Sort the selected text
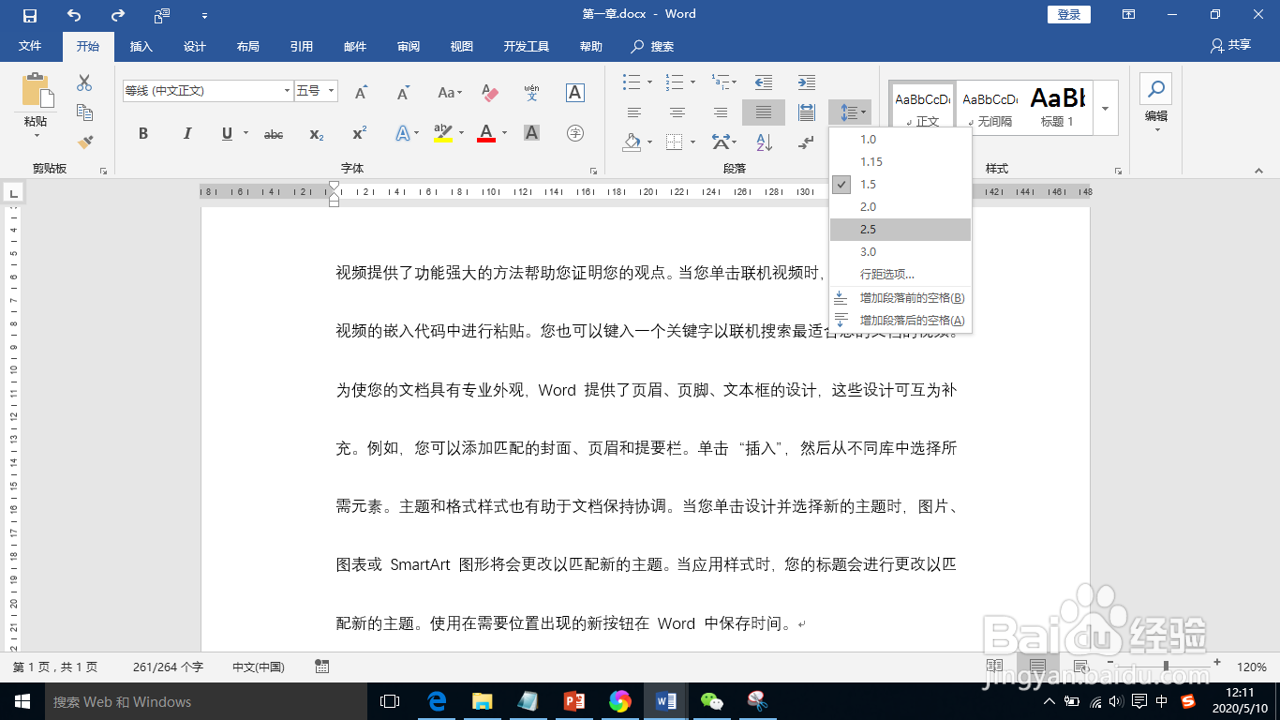Viewport: 1280px width, 720px height. tap(763, 143)
